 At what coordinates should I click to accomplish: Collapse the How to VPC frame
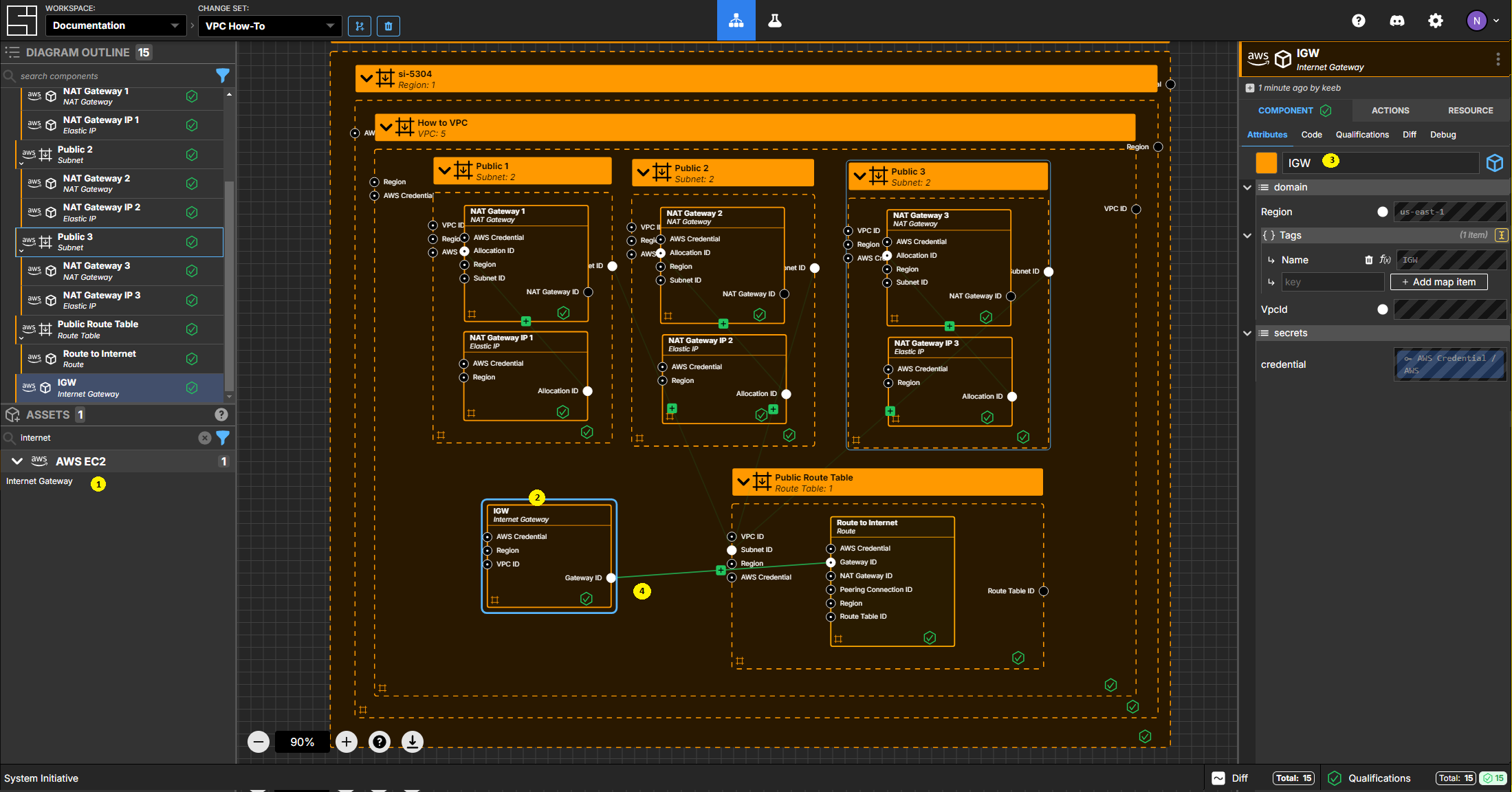click(386, 127)
